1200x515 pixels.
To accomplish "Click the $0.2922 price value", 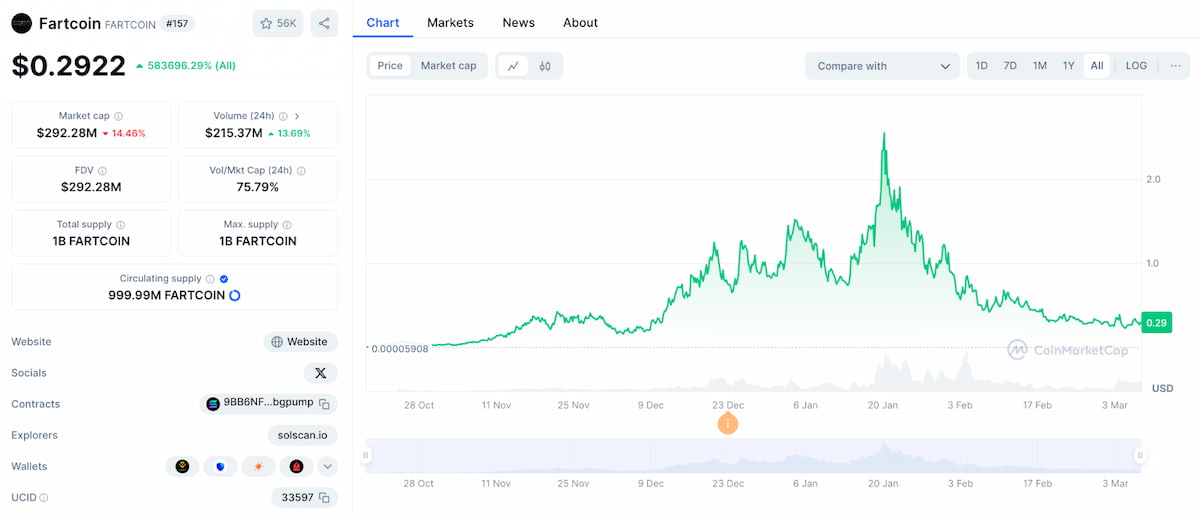I will [x=68, y=66].
